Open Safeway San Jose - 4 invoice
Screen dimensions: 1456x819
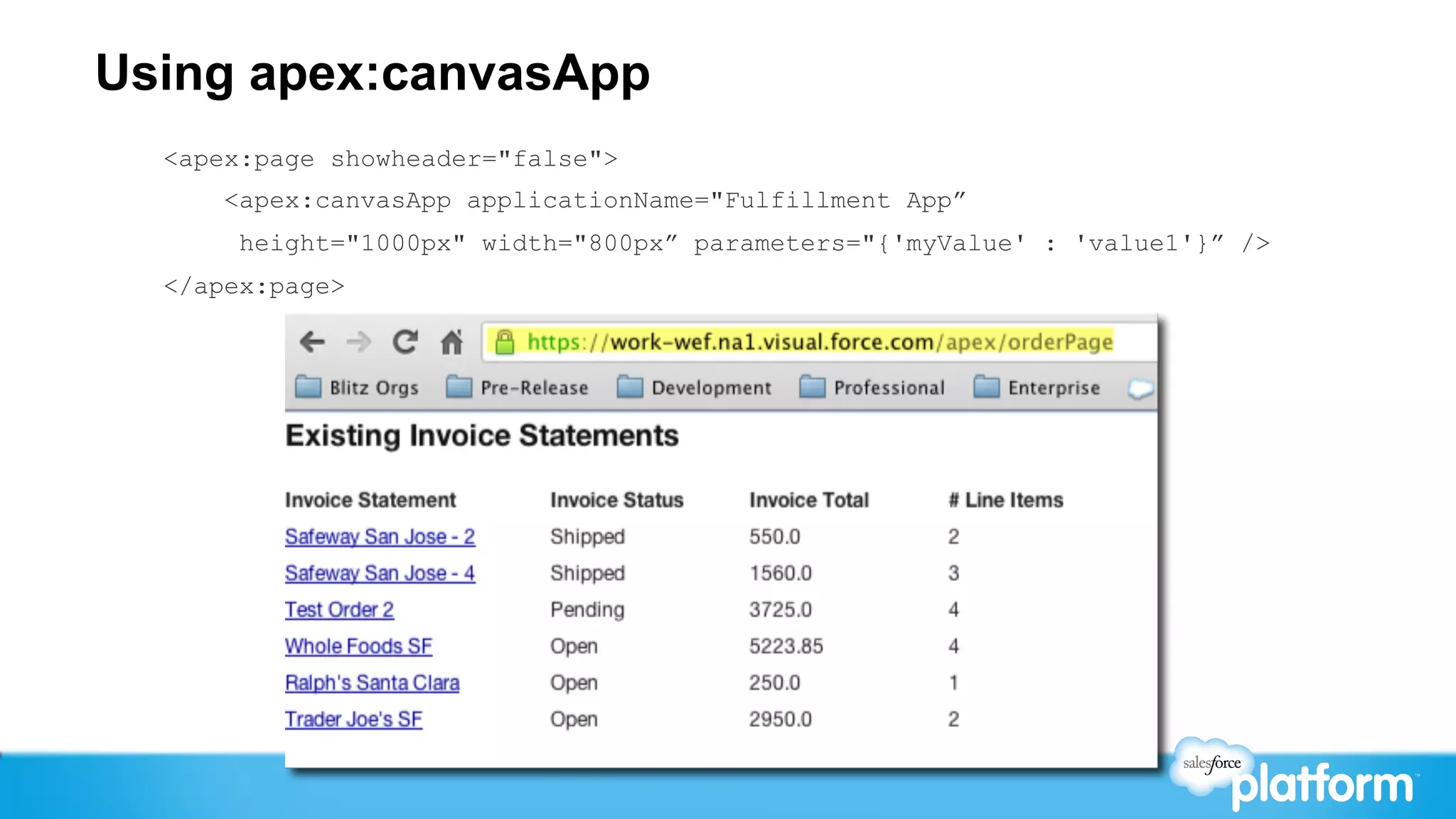point(380,573)
